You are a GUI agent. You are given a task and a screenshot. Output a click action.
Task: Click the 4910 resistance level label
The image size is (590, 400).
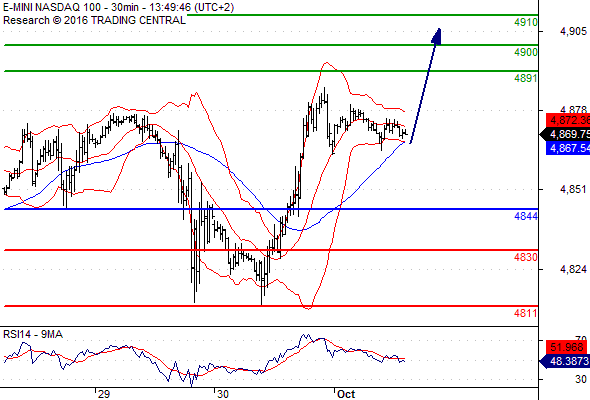point(526,23)
